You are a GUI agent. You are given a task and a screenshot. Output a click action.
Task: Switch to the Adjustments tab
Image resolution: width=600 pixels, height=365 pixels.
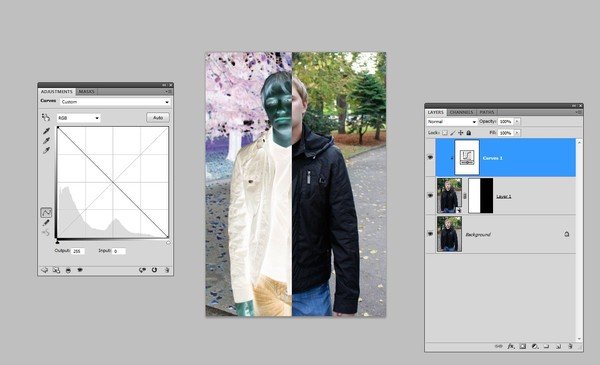57,91
